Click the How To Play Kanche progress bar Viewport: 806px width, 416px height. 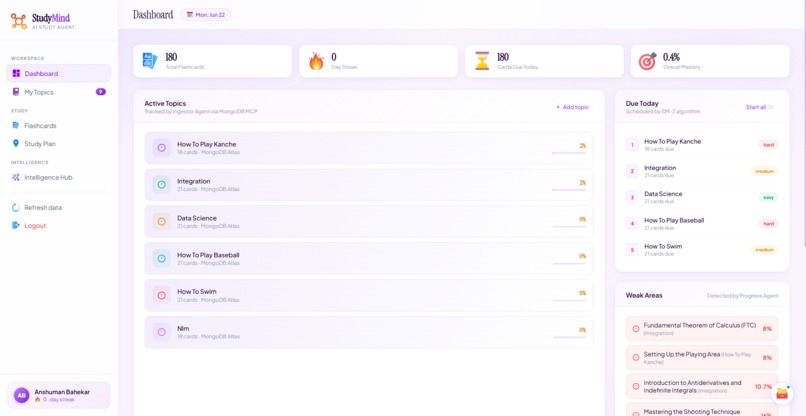click(569, 153)
